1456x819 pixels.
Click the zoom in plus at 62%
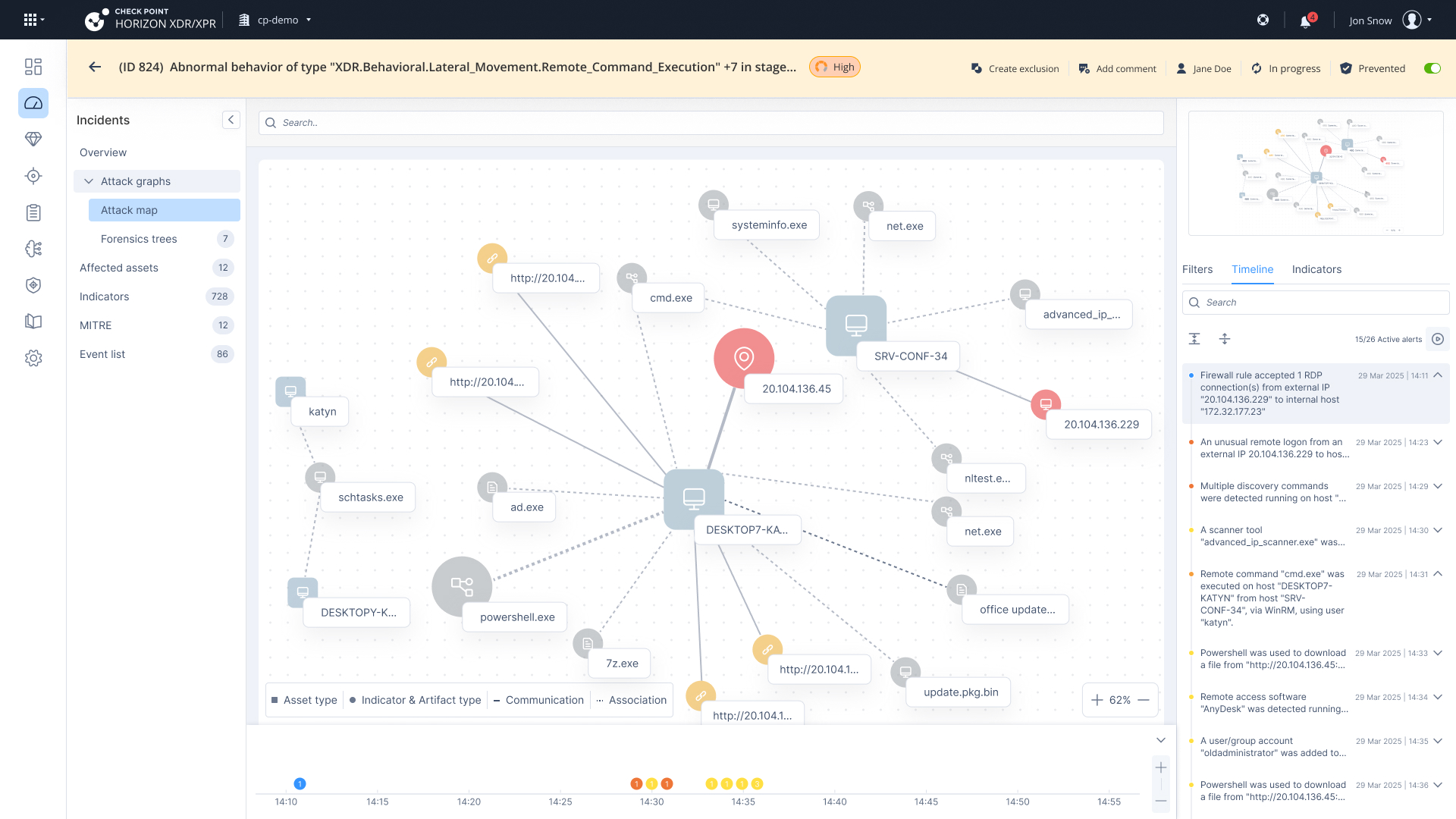tap(1097, 700)
